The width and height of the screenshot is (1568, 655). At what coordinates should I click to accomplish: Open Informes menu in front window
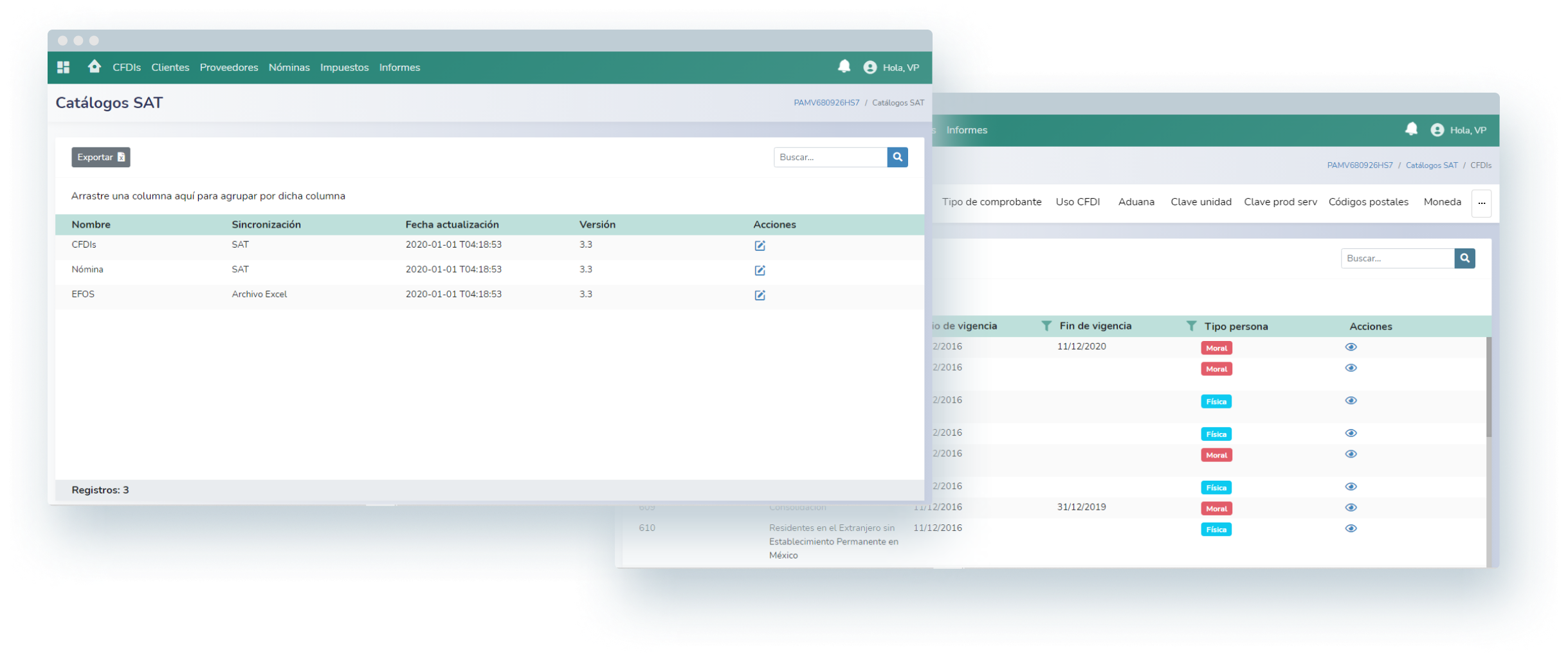point(399,68)
